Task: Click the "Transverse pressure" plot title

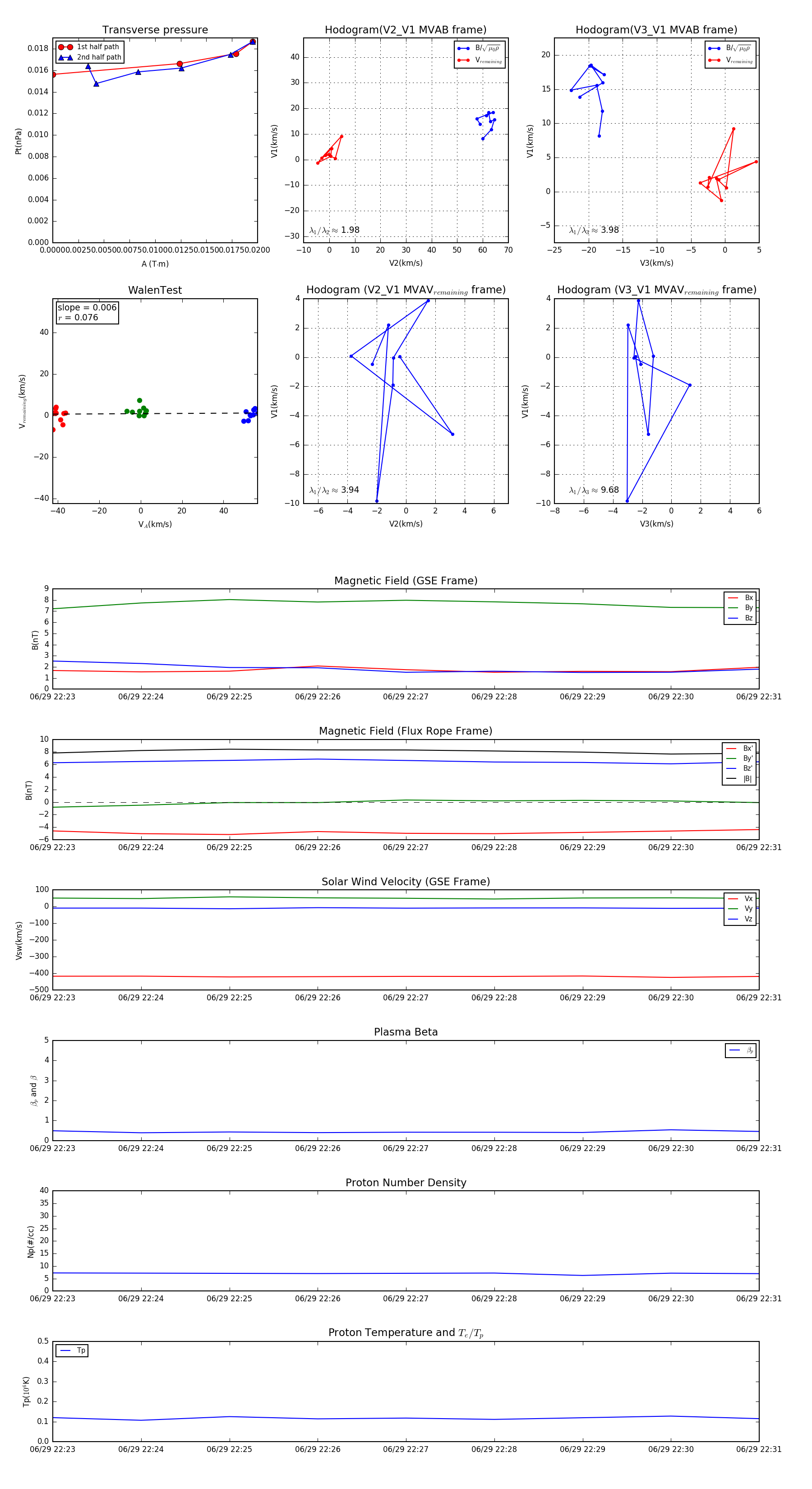Action: (x=155, y=30)
